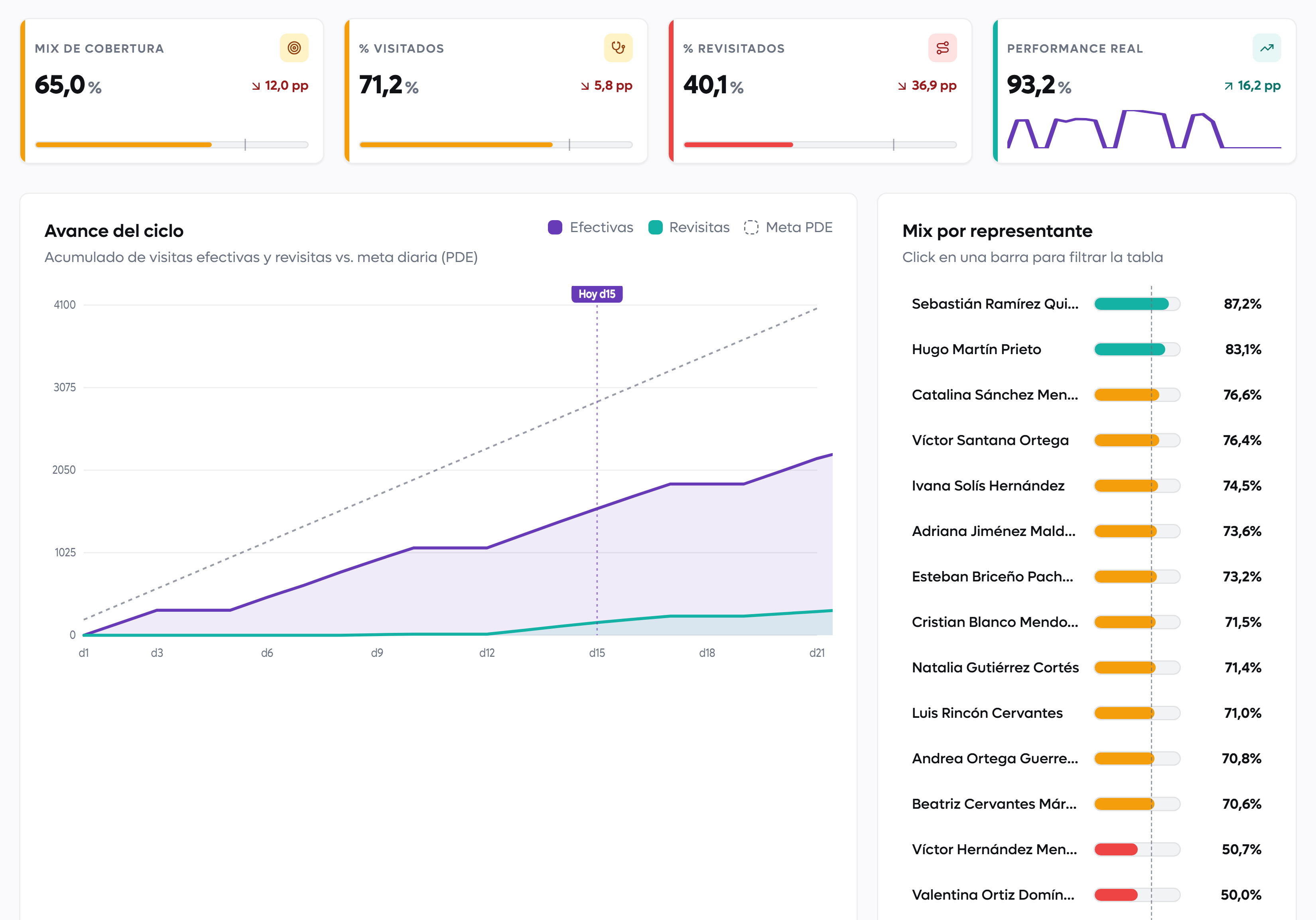Click the Mix de Cobertura progress bar
The width and height of the screenshot is (1316, 920).
171,145
